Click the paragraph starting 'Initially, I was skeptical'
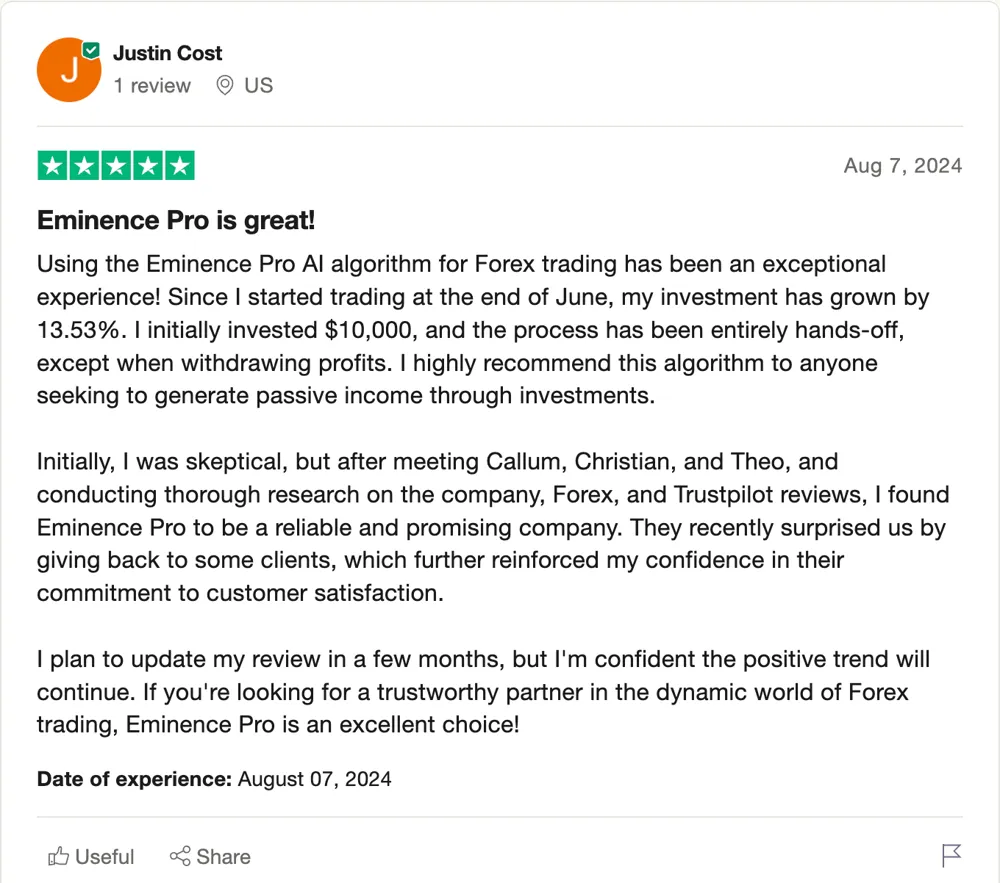 (493, 527)
